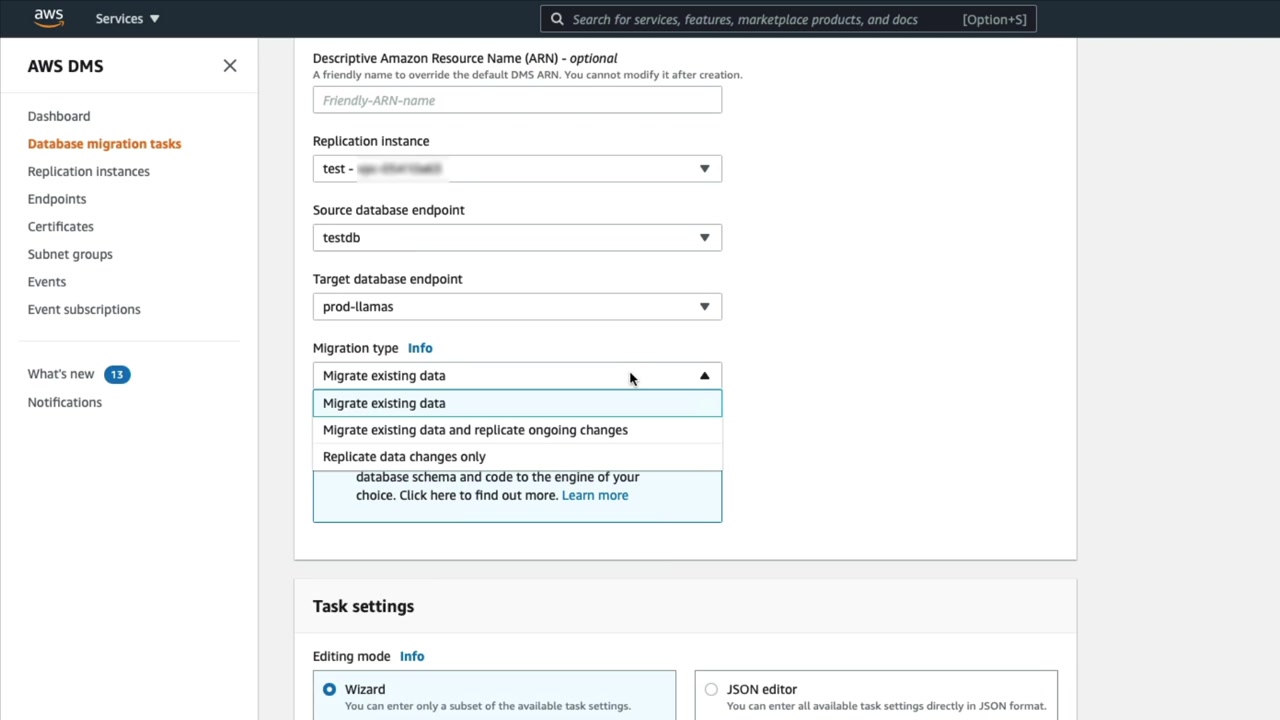Select the Wizard editing mode
This screenshot has height=720, width=1280.
point(330,689)
